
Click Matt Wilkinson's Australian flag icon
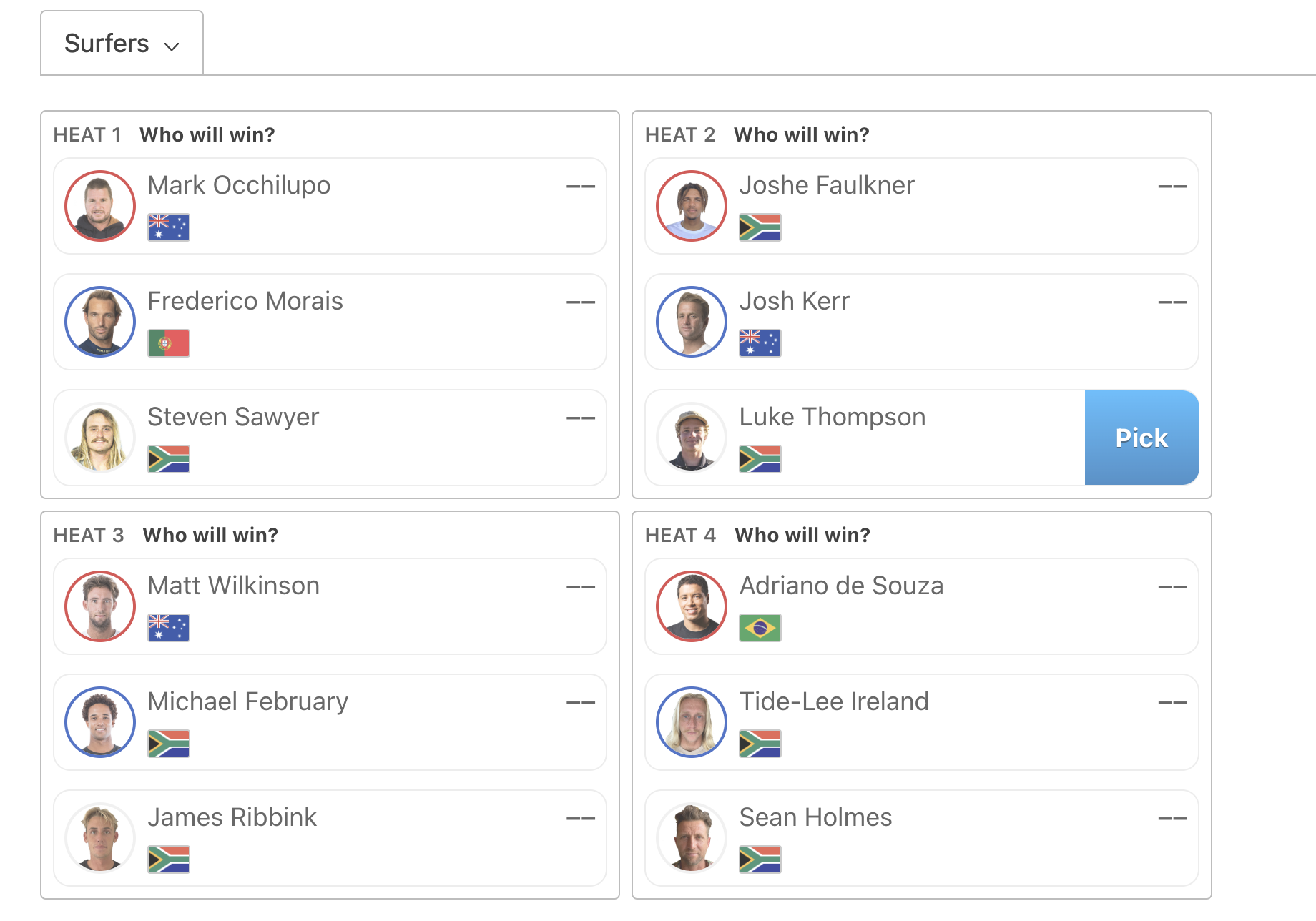pyautogui.click(x=169, y=628)
